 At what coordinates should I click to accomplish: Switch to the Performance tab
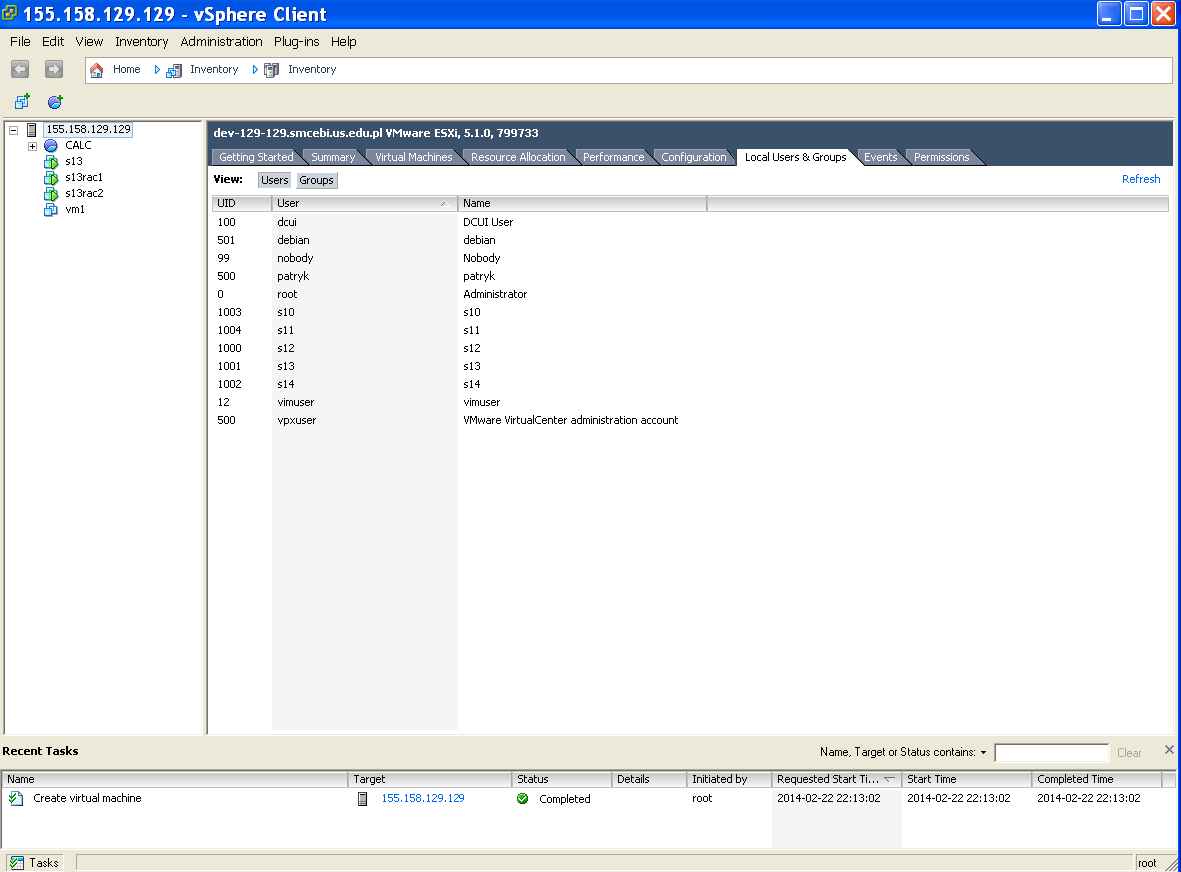click(x=614, y=157)
